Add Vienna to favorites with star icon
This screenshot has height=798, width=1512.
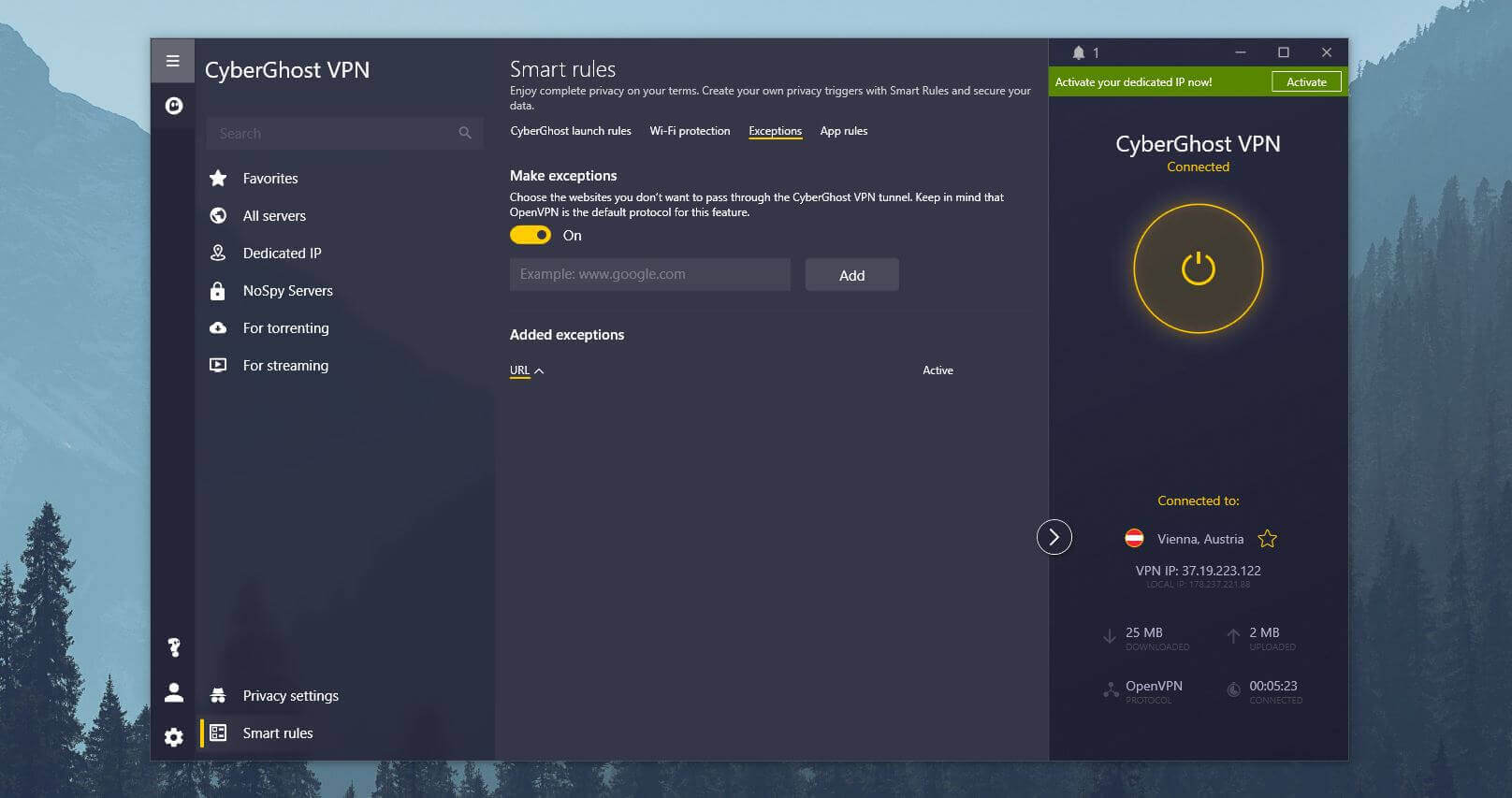click(x=1267, y=538)
